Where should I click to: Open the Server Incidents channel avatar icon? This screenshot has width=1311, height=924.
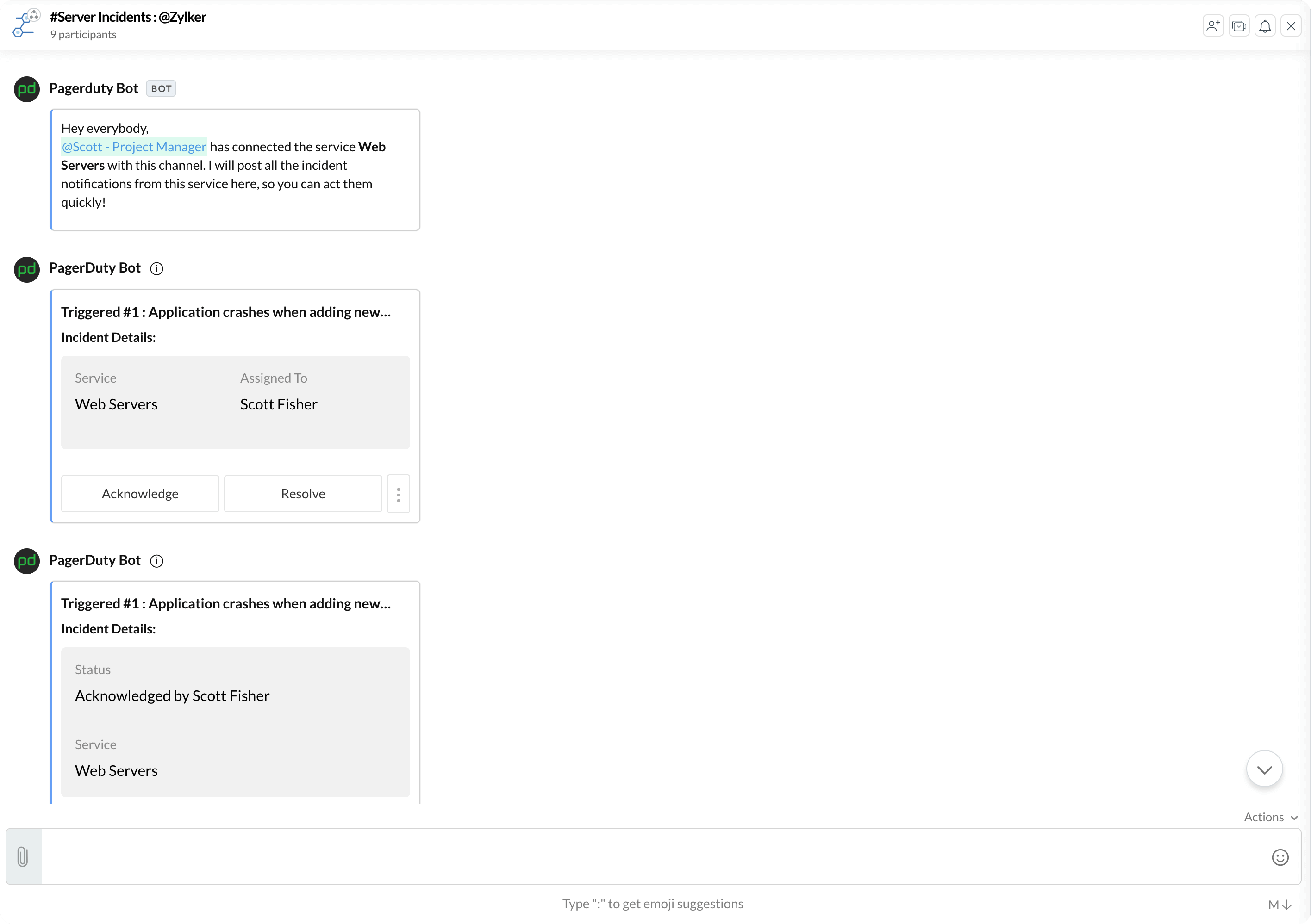[26, 24]
